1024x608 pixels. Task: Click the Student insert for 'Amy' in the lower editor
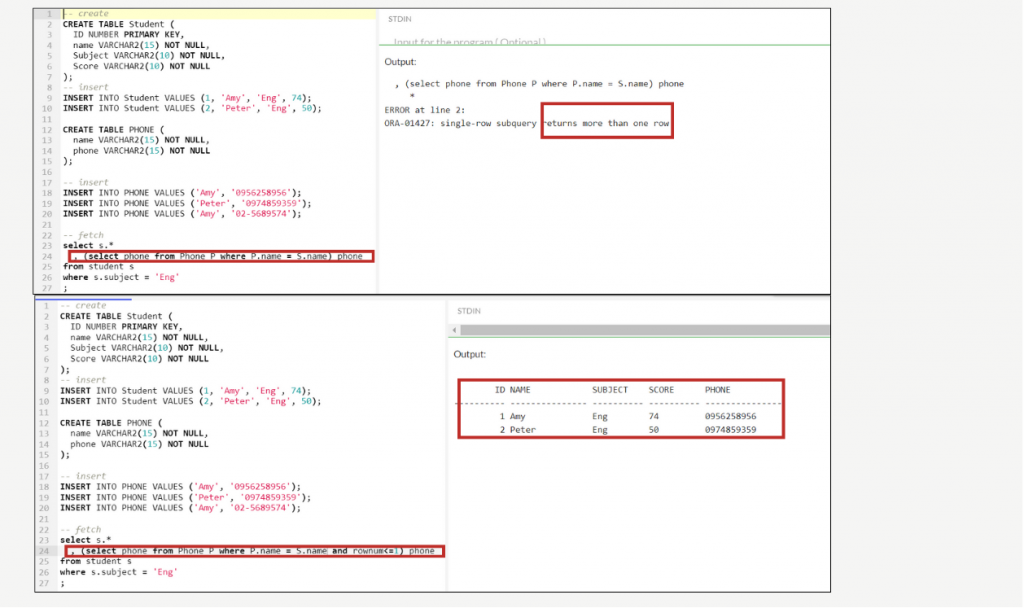click(185, 391)
